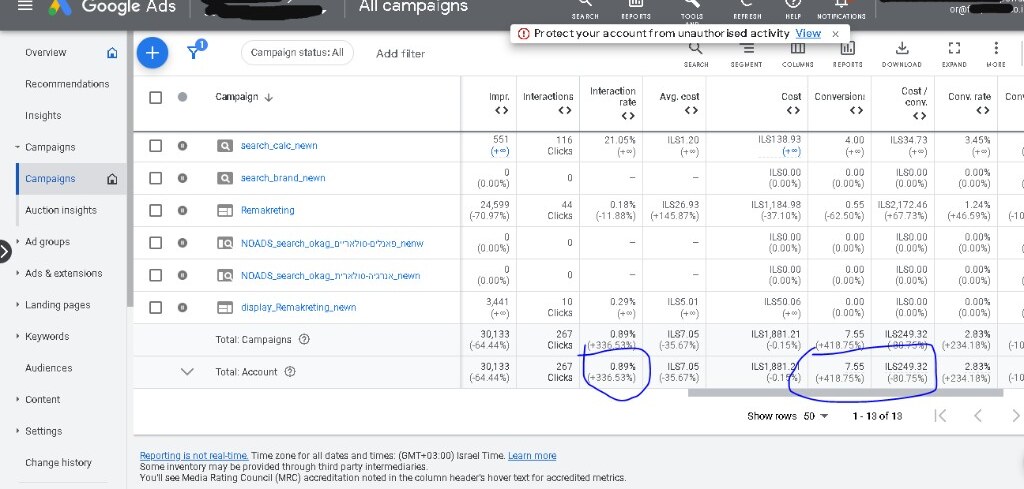Open the Show rows 50 dropdown
The width and height of the screenshot is (1024, 489).
(x=815, y=416)
